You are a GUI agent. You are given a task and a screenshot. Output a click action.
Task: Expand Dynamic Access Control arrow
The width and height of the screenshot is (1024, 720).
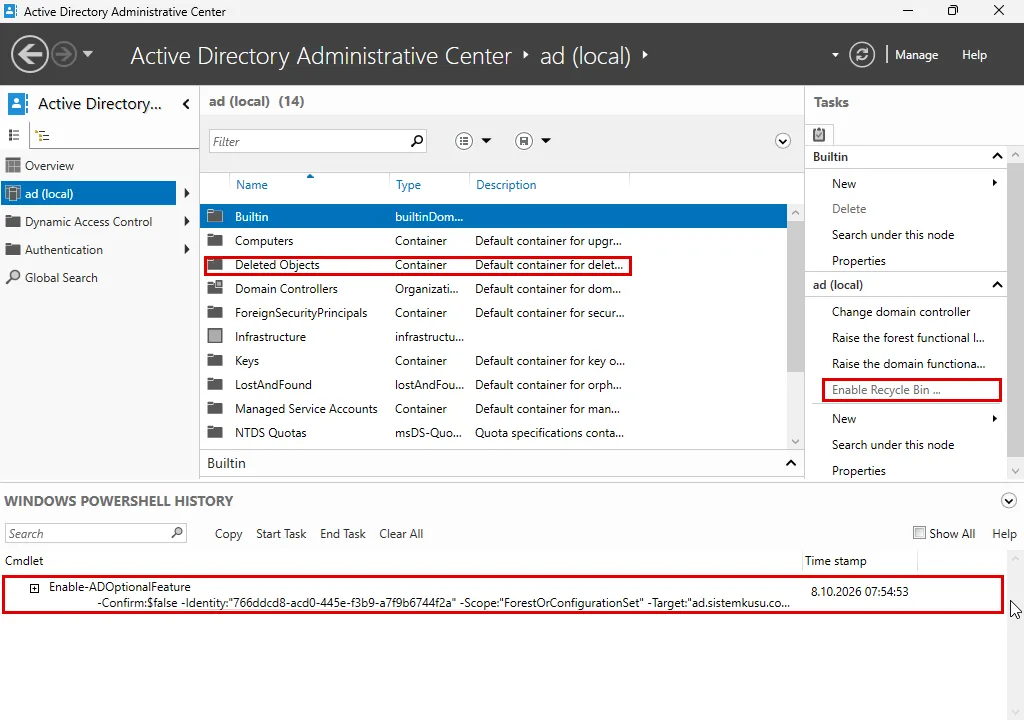[187, 221]
